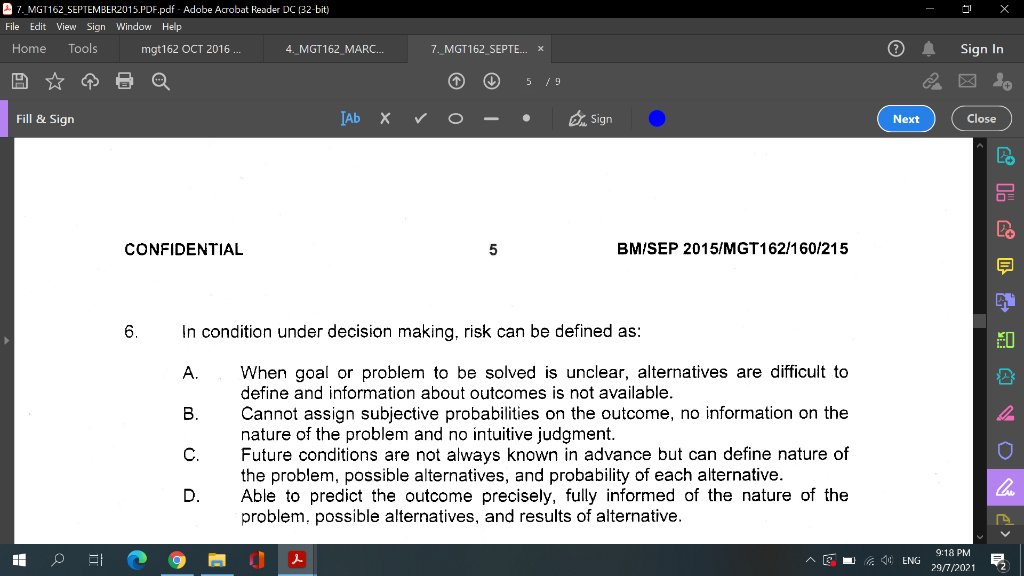Open the Window menu

(x=134, y=27)
